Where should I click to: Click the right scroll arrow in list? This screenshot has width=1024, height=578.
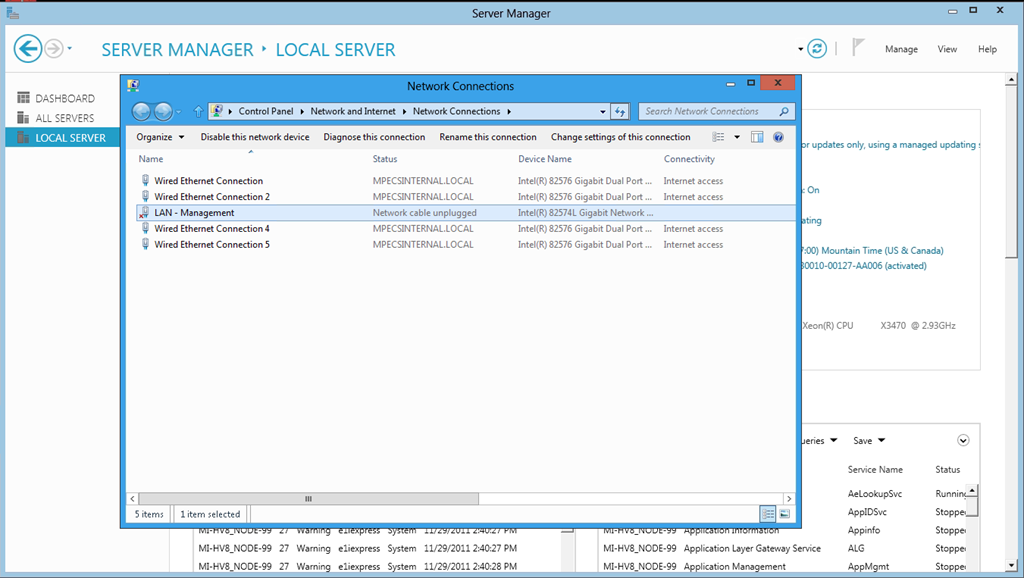pyautogui.click(x=789, y=498)
